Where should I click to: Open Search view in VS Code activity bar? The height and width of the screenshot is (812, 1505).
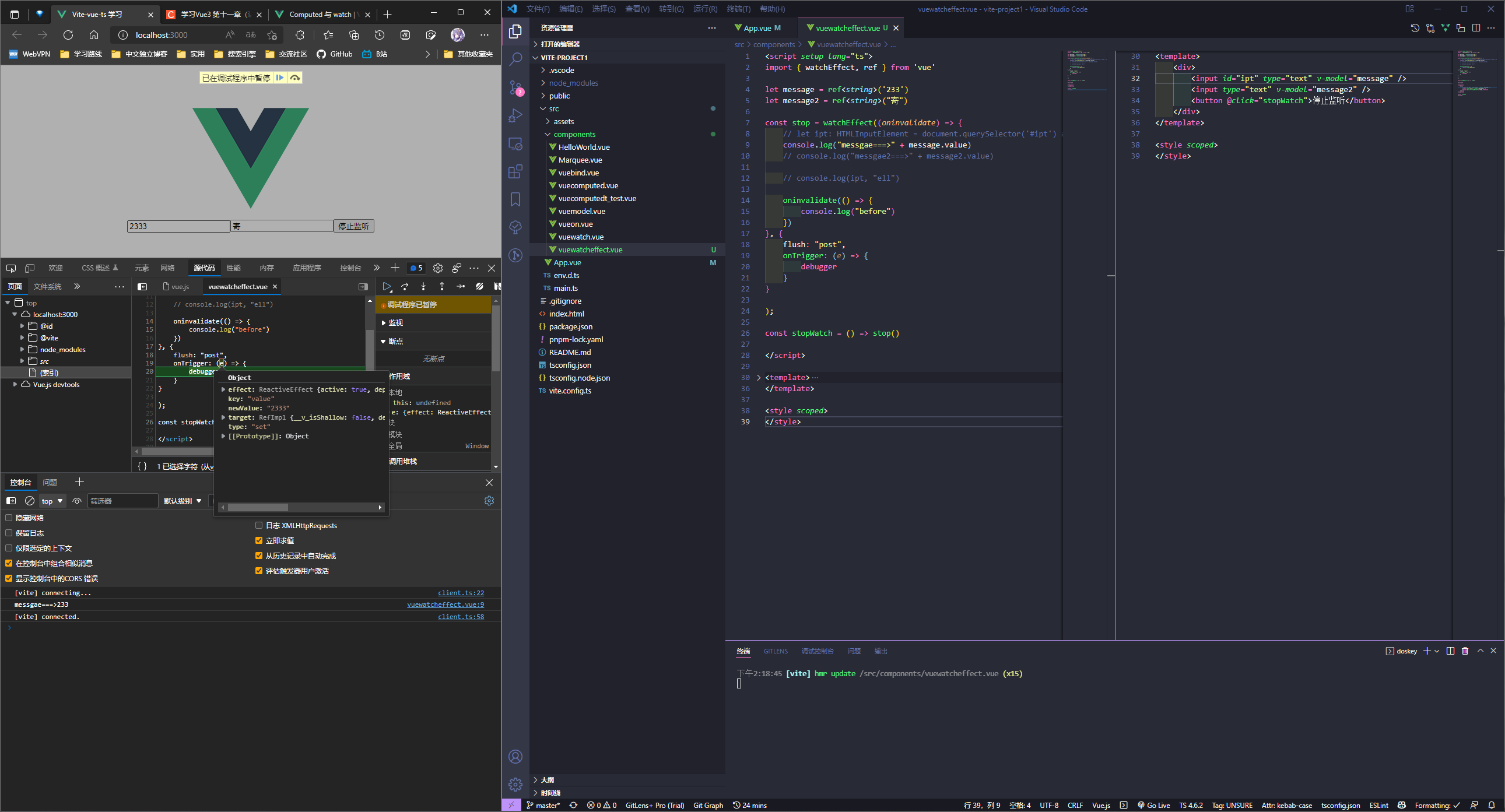tap(515, 59)
